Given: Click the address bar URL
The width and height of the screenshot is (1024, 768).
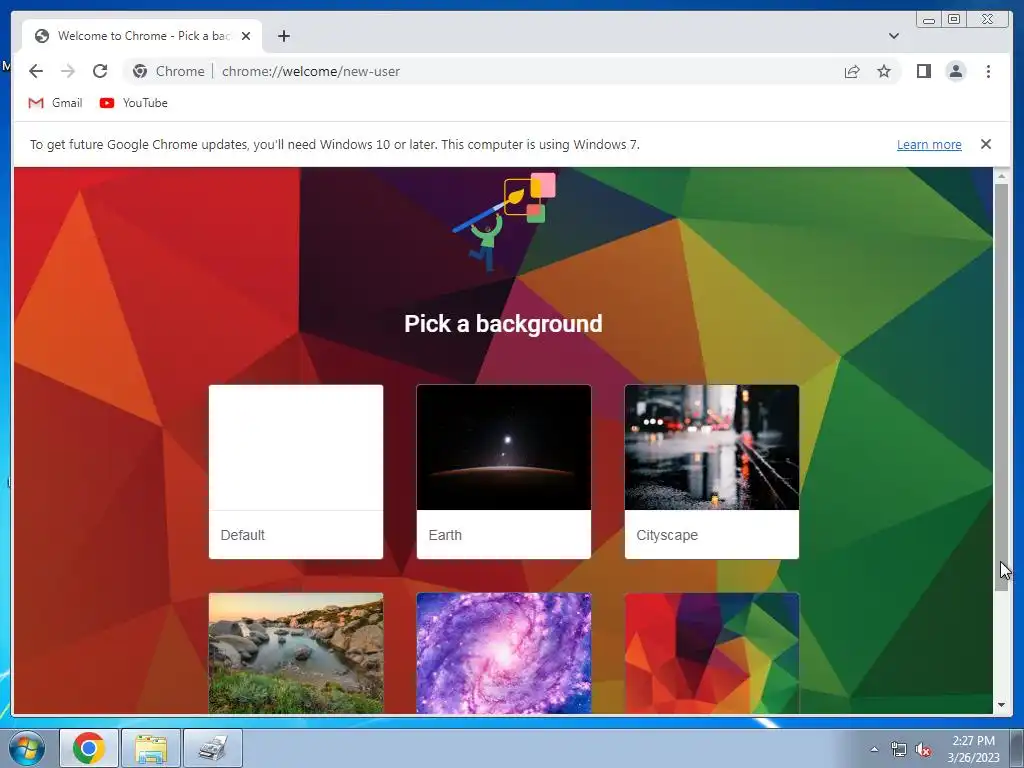Looking at the screenshot, I should [x=311, y=71].
